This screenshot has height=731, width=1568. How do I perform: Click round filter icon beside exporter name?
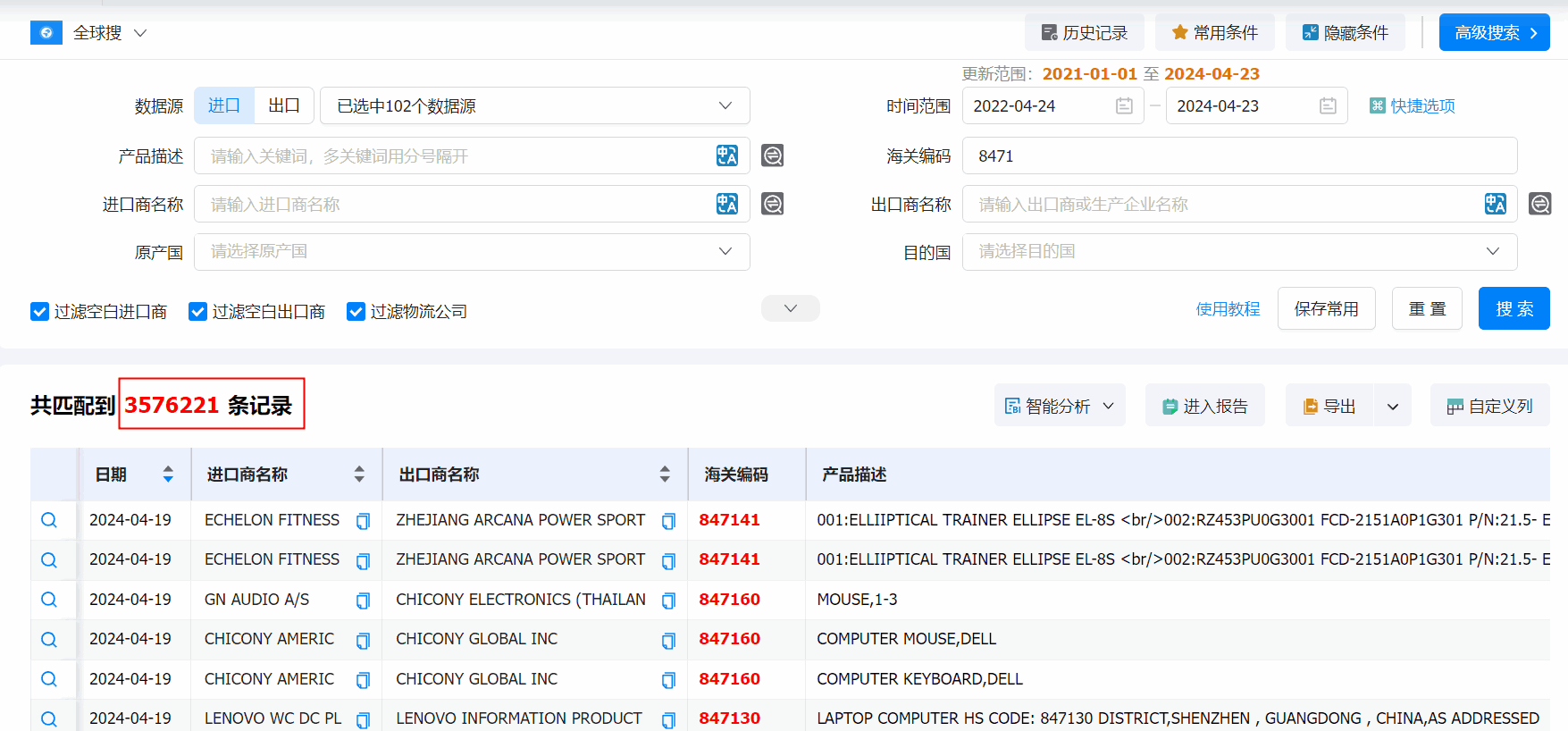(1539, 204)
